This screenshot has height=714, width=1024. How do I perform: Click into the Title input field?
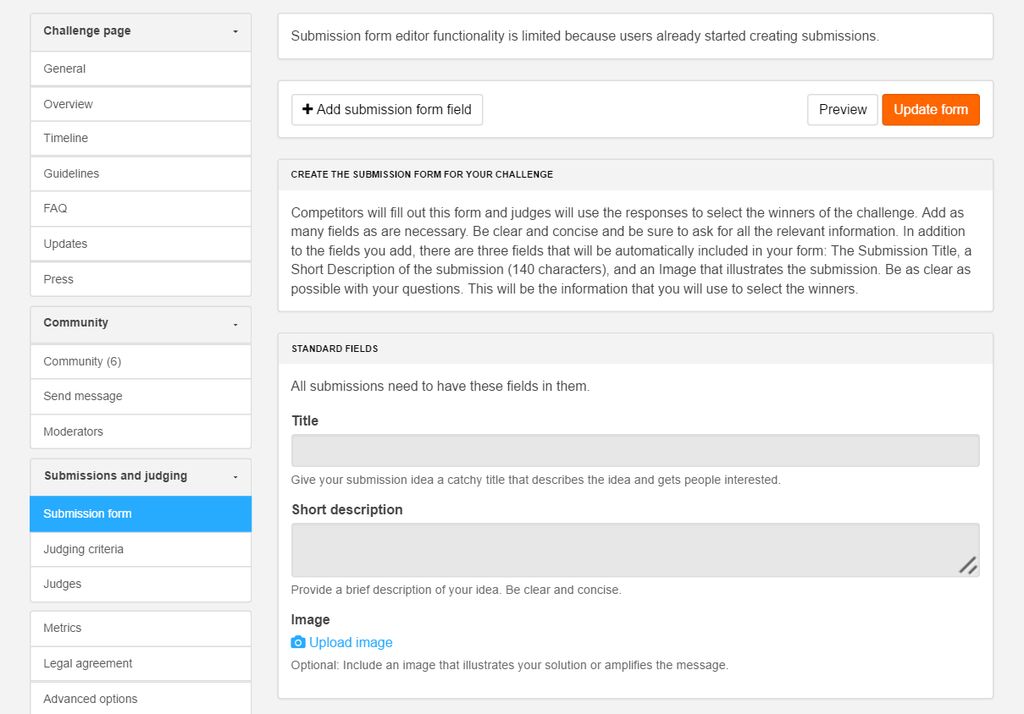pos(635,451)
